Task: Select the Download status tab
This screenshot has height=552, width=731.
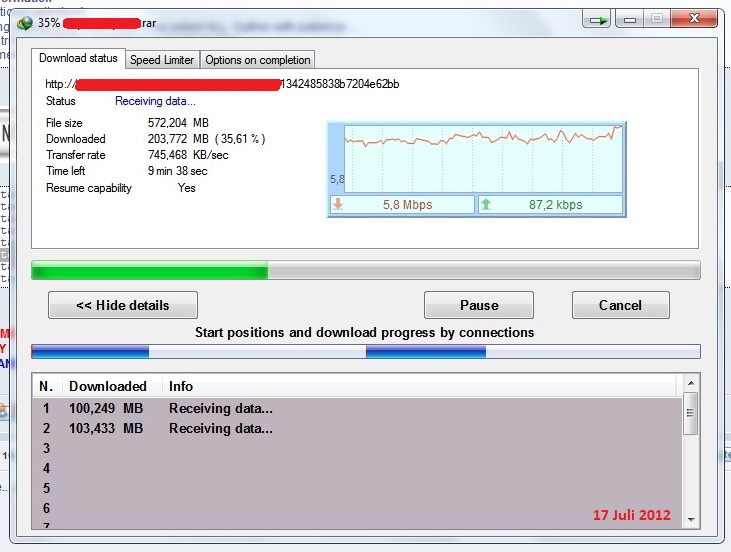Action: pyautogui.click(x=78, y=58)
